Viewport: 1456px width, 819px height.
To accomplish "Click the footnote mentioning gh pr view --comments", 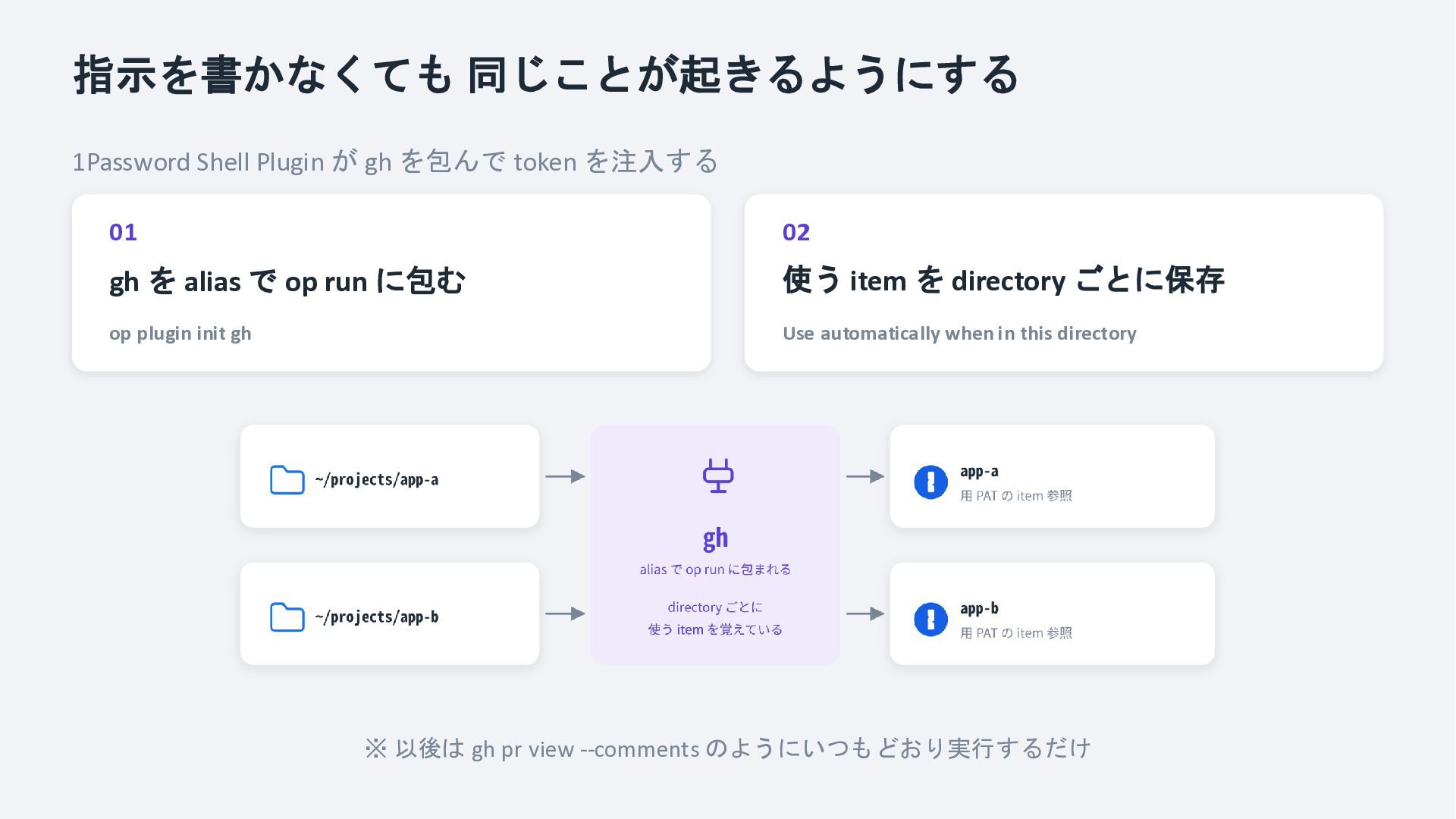I will pyautogui.click(x=728, y=748).
